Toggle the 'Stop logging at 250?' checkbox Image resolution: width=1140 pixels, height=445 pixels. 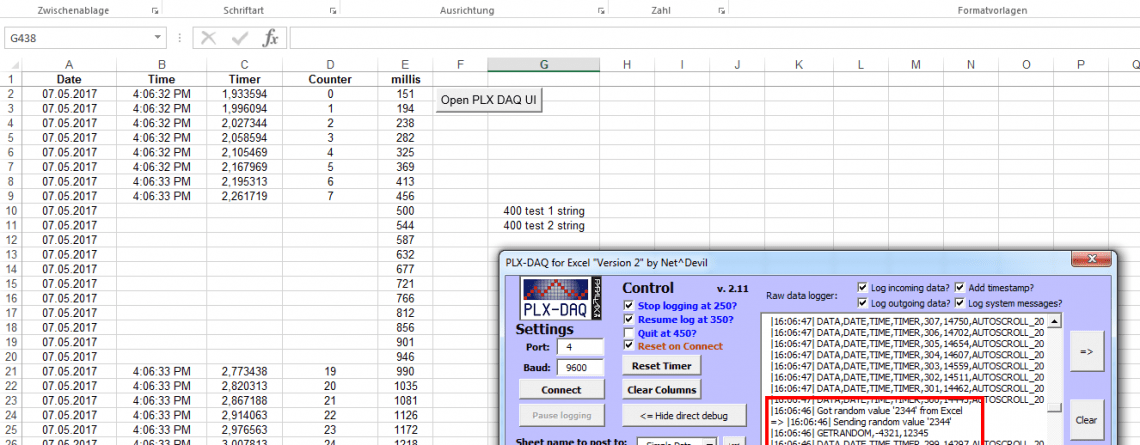tap(628, 305)
